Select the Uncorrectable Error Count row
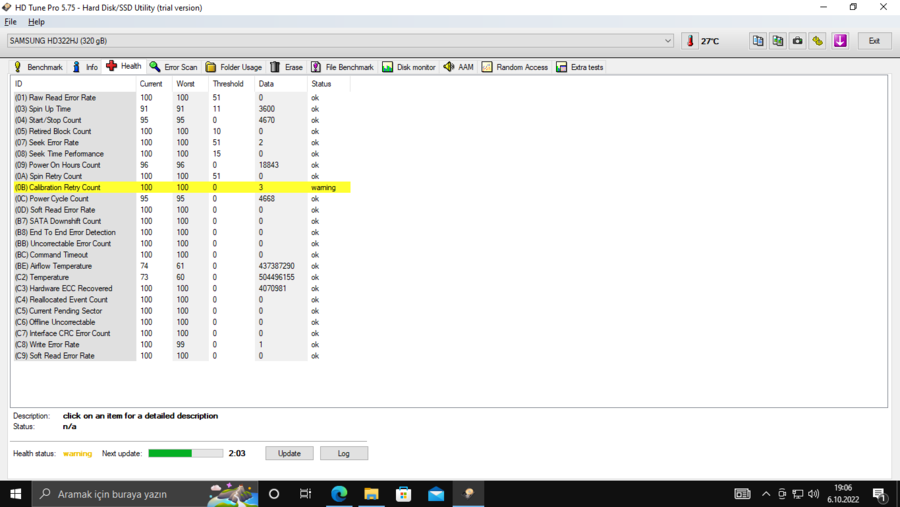The image size is (900, 507). 181,243
